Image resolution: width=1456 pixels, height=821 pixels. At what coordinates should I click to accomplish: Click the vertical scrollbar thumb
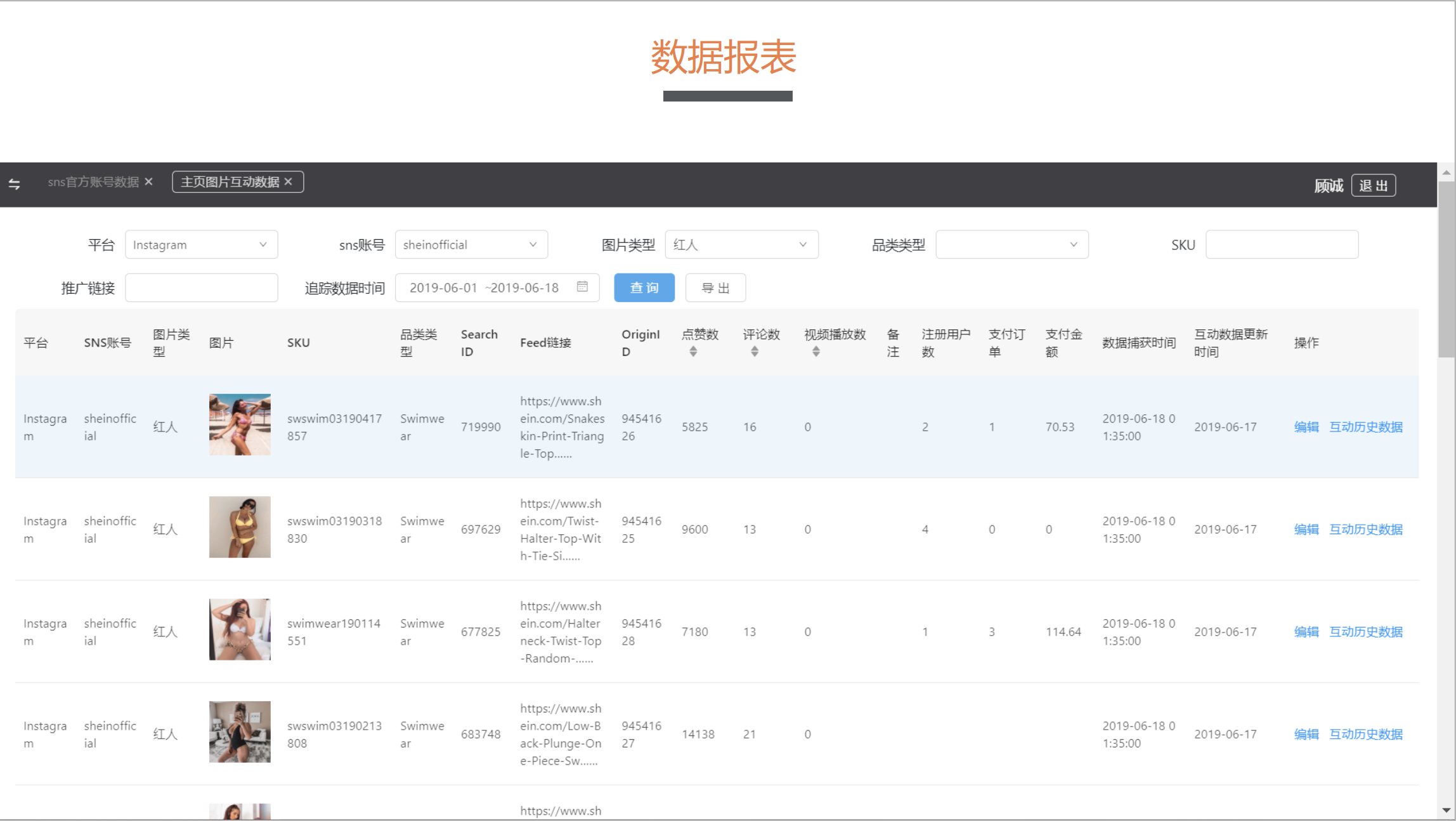tap(1446, 270)
